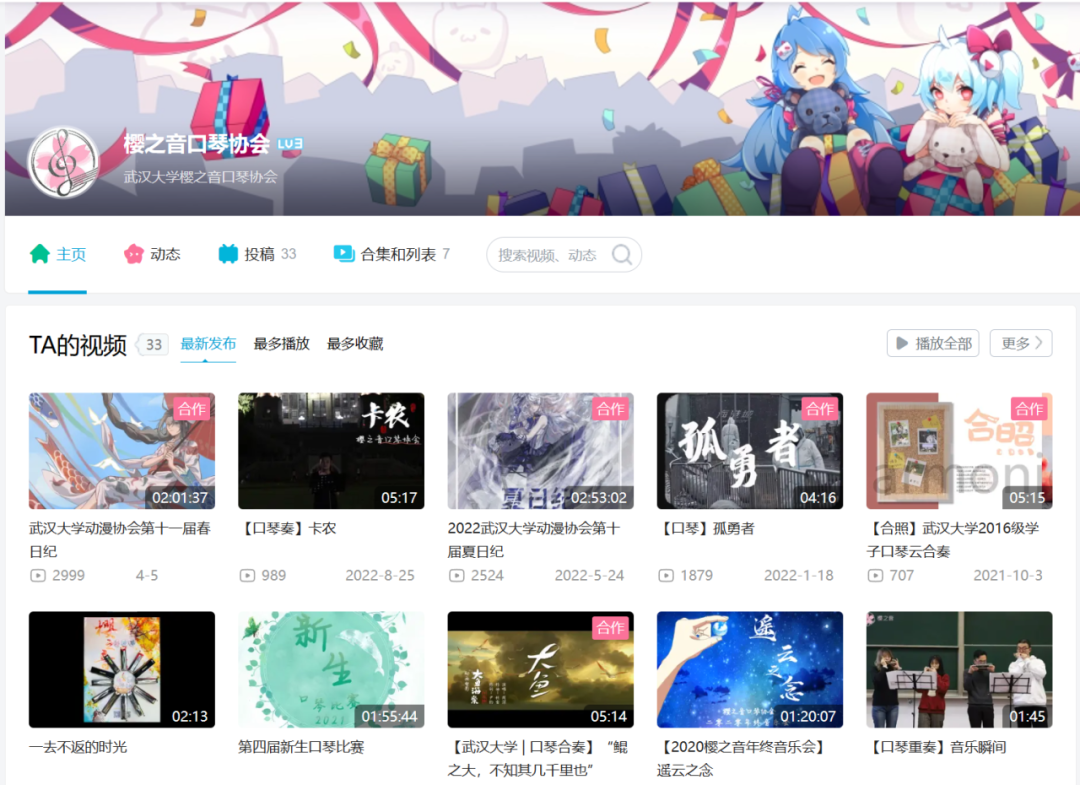Click the green home icon
Screen dimensions: 1080x785
pyautogui.click(x=40, y=254)
